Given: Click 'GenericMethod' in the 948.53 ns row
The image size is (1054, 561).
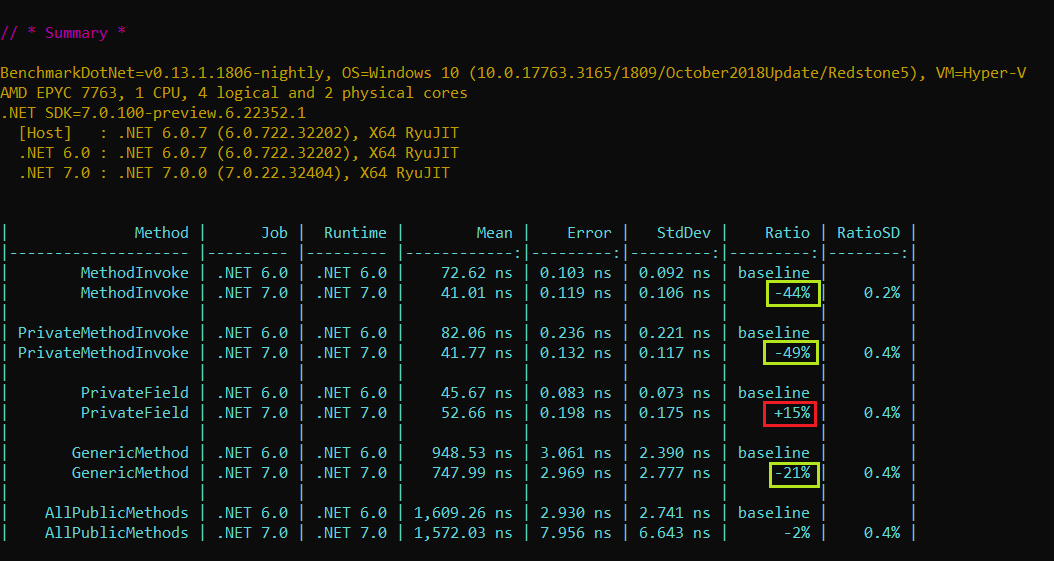Looking at the screenshot, I should pos(130,453).
